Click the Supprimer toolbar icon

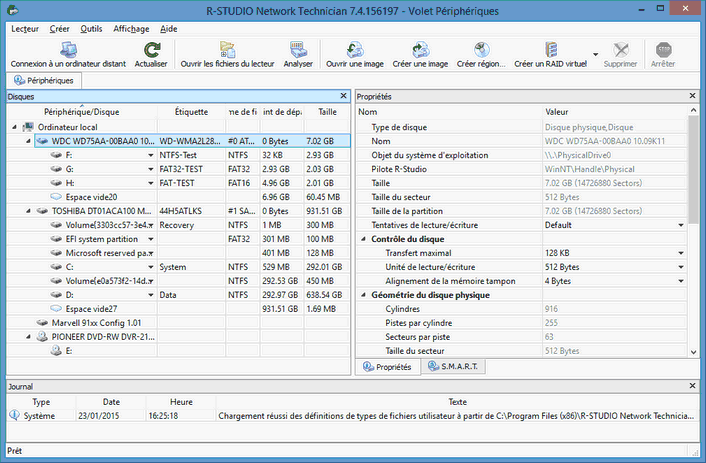620,50
